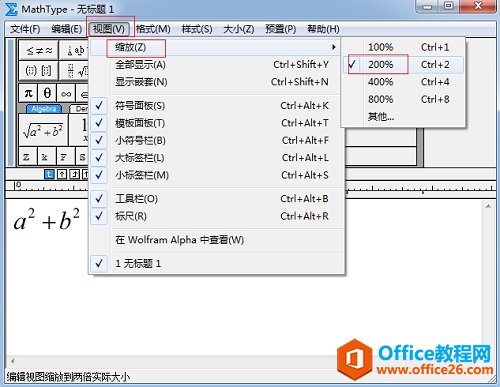Choose 在 Wolfram Alpha 中查看(W)
Viewport: 500px width, 387px height.
[217, 240]
